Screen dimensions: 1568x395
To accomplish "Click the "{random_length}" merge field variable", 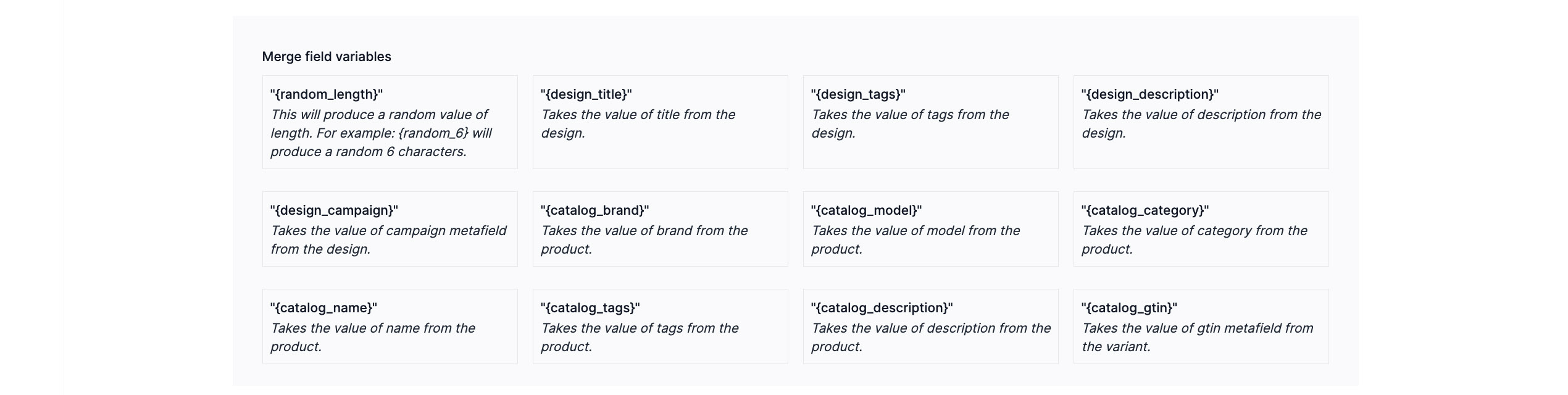I will [326, 94].
